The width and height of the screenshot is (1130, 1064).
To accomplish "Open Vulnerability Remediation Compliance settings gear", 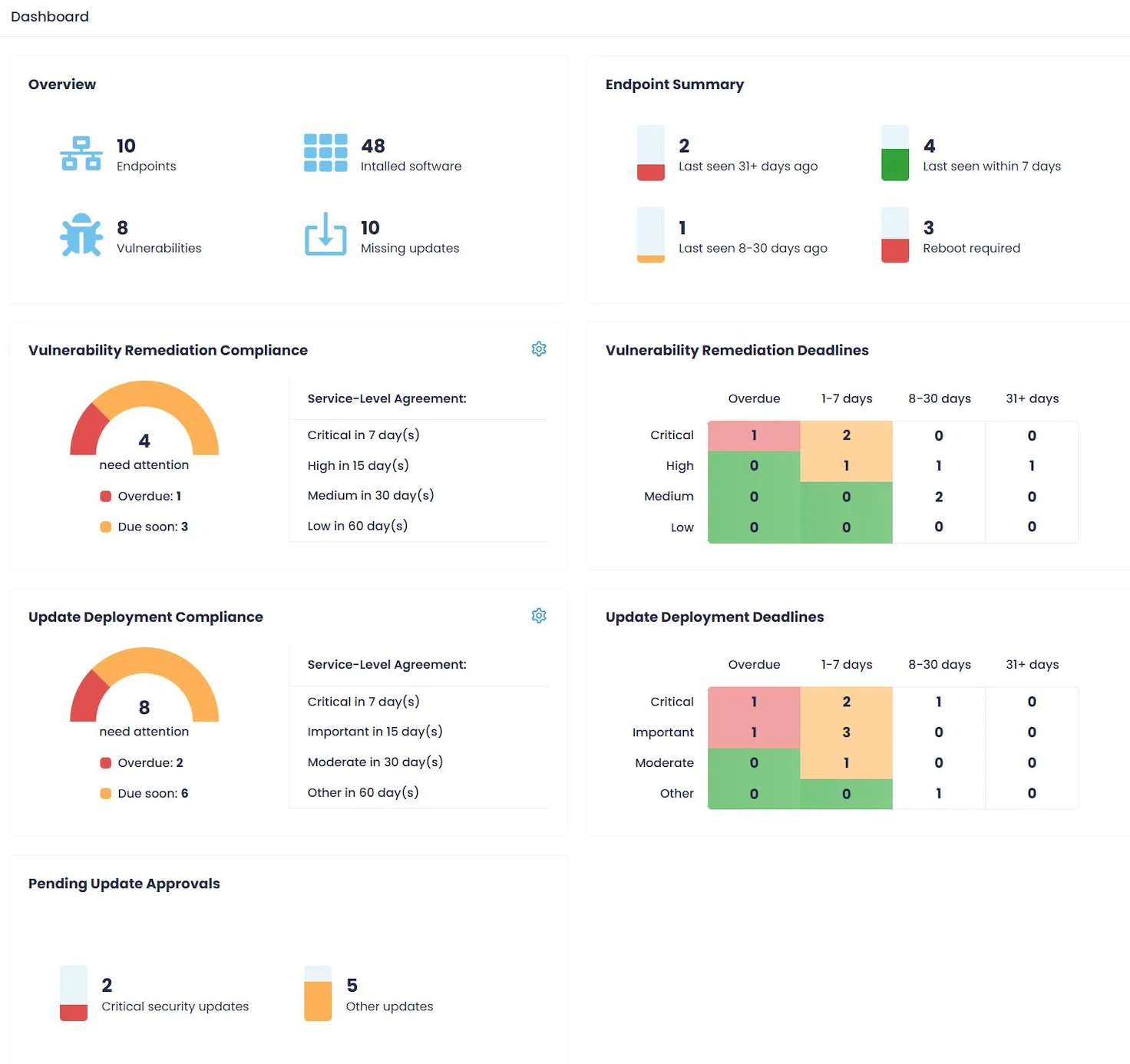I will (539, 349).
